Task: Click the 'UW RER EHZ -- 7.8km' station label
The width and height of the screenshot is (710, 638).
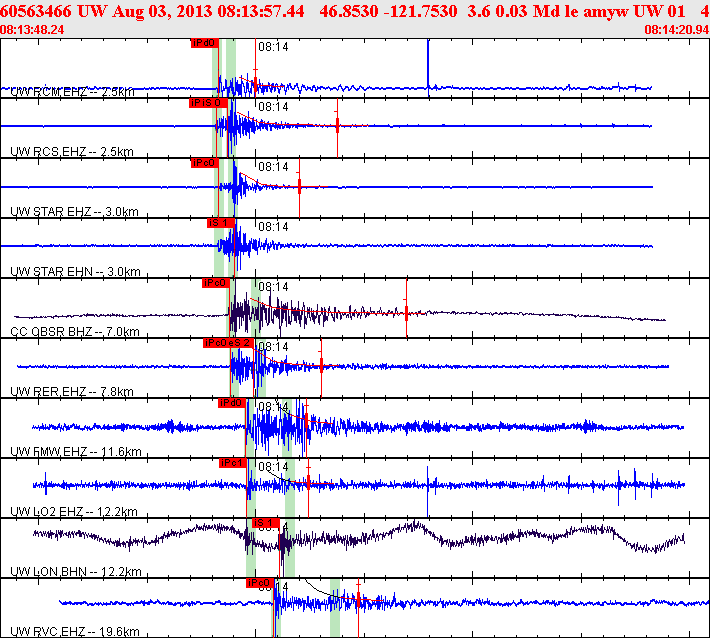Action: click(72, 392)
